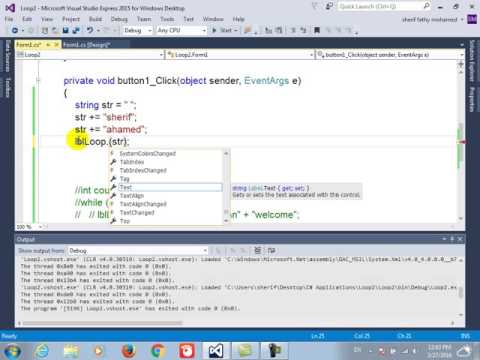The image size is (480, 360).
Task: Open the notifications flag icon
Action: (x=315, y=6)
